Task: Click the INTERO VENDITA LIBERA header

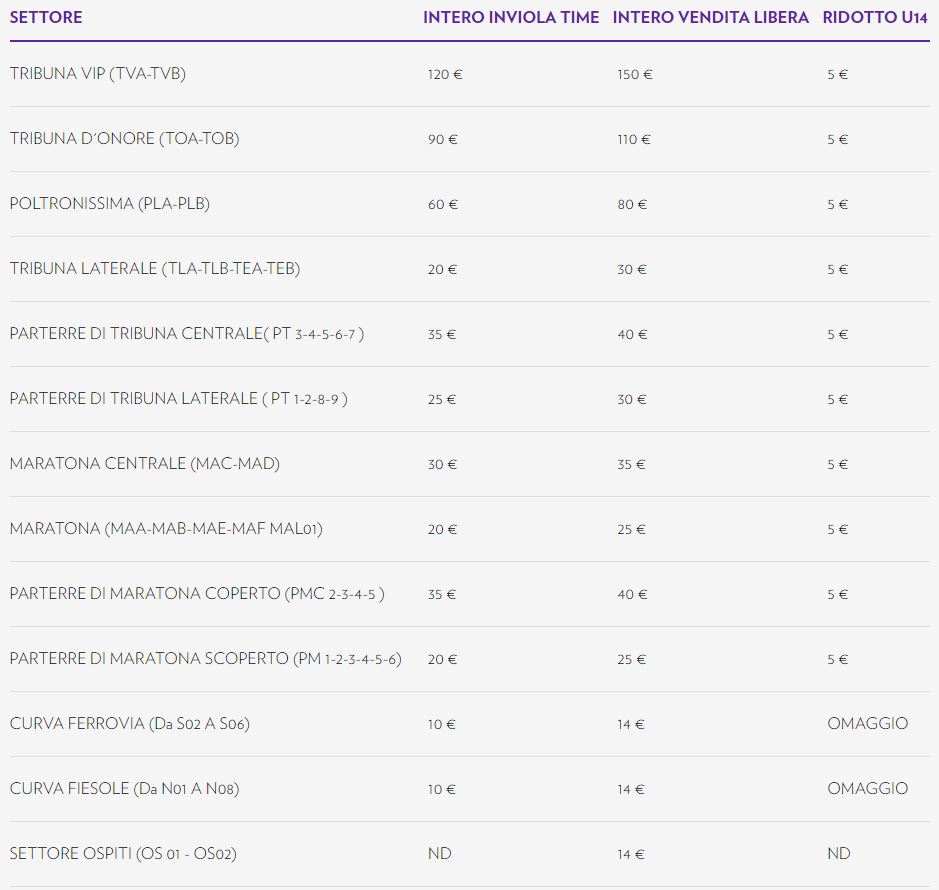Action: (x=710, y=18)
